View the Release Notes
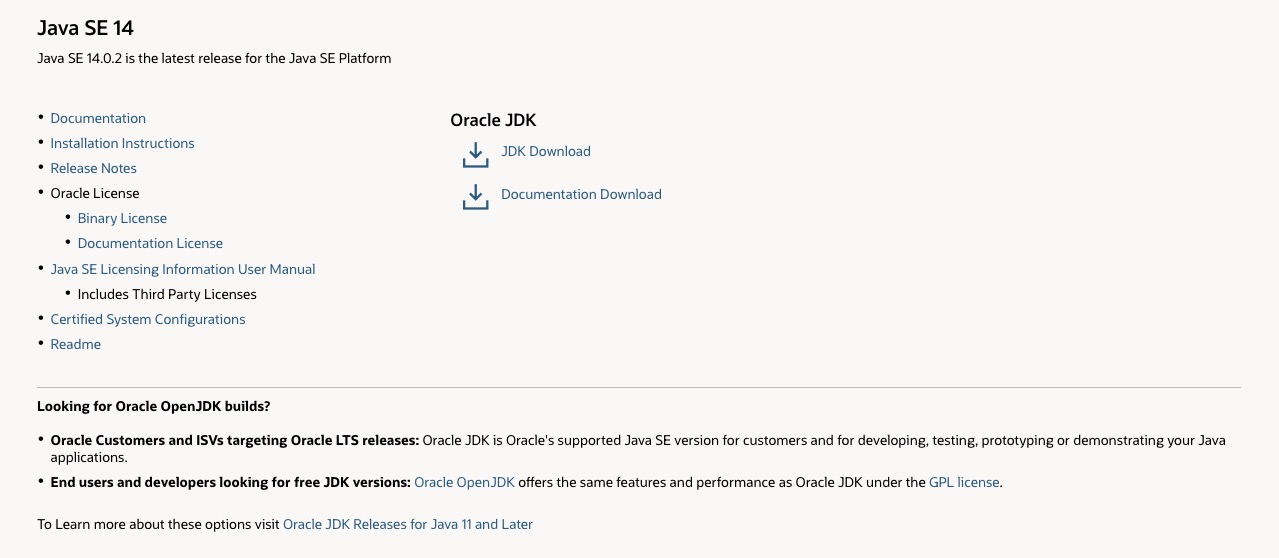 coord(93,168)
